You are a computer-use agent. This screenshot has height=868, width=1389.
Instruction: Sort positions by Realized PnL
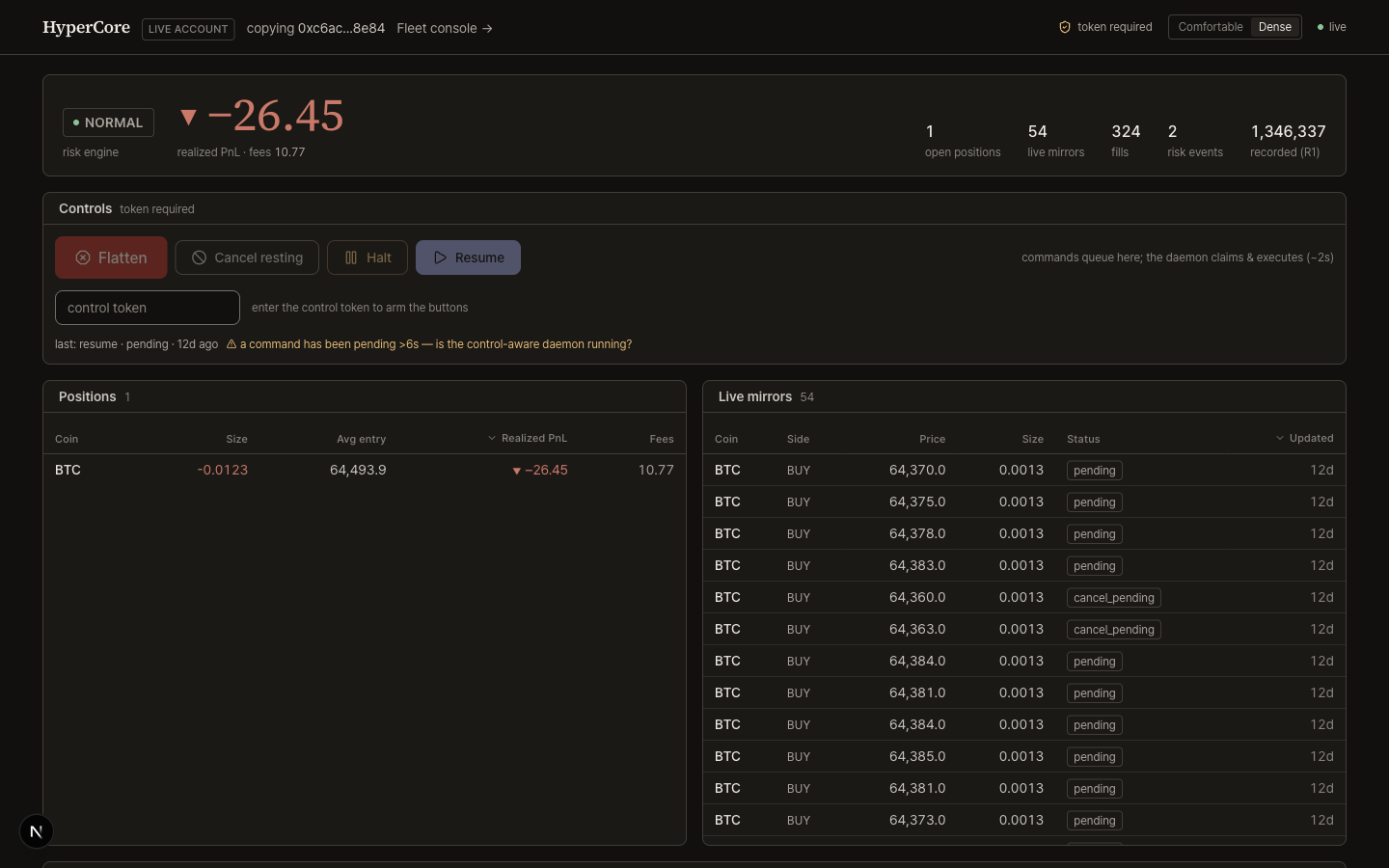527,438
